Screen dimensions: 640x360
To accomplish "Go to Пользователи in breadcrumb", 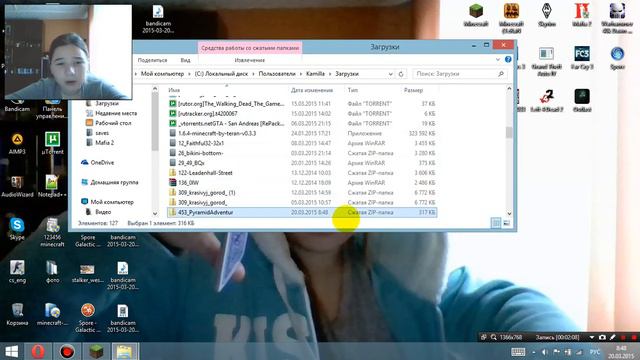I will pyautogui.click(x=277, y=74).
